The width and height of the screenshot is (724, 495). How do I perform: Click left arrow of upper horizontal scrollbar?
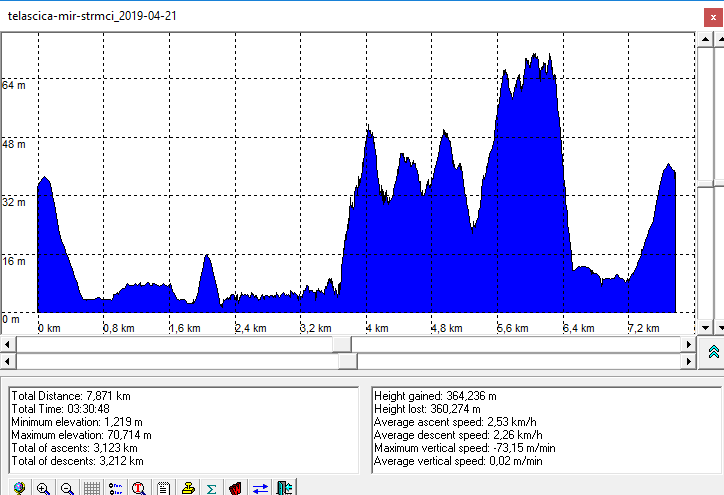tap(8, 343)
